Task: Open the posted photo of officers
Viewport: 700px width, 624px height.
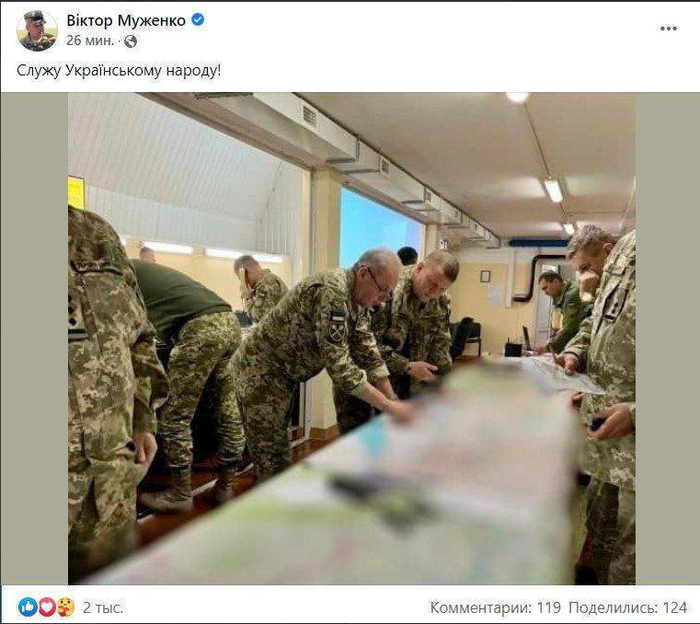Action: click(351, 338)
